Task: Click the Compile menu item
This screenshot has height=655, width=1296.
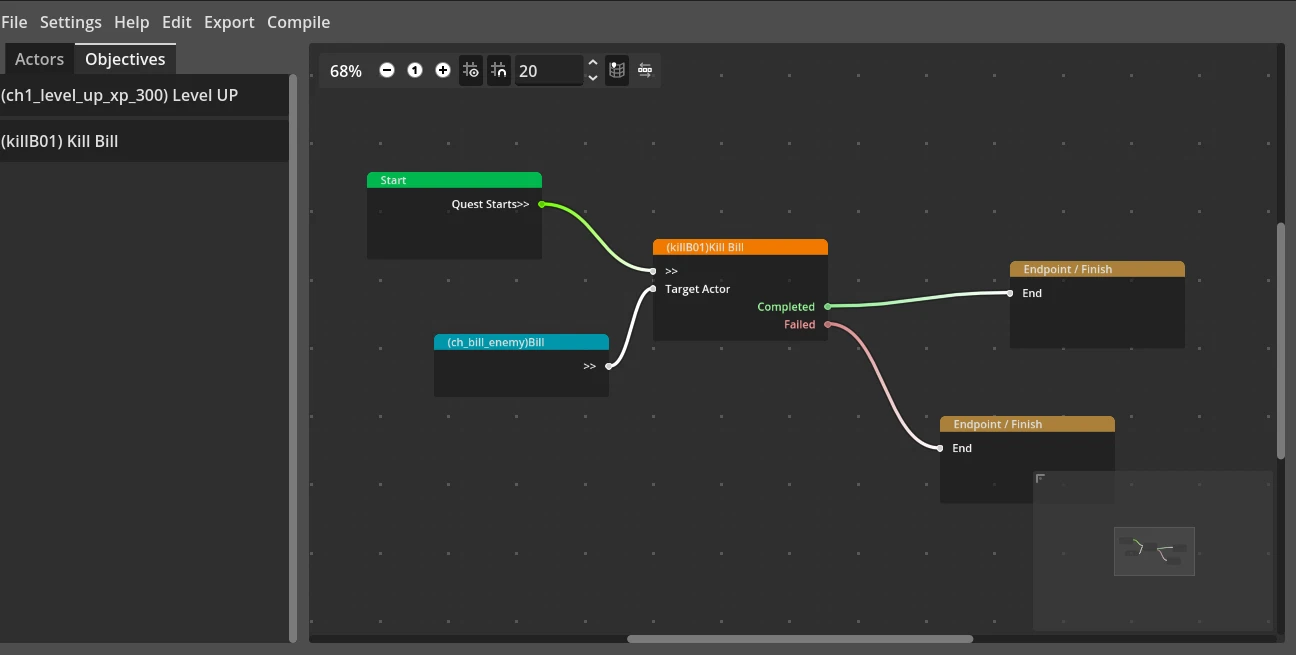Action: tap(298, 21)
